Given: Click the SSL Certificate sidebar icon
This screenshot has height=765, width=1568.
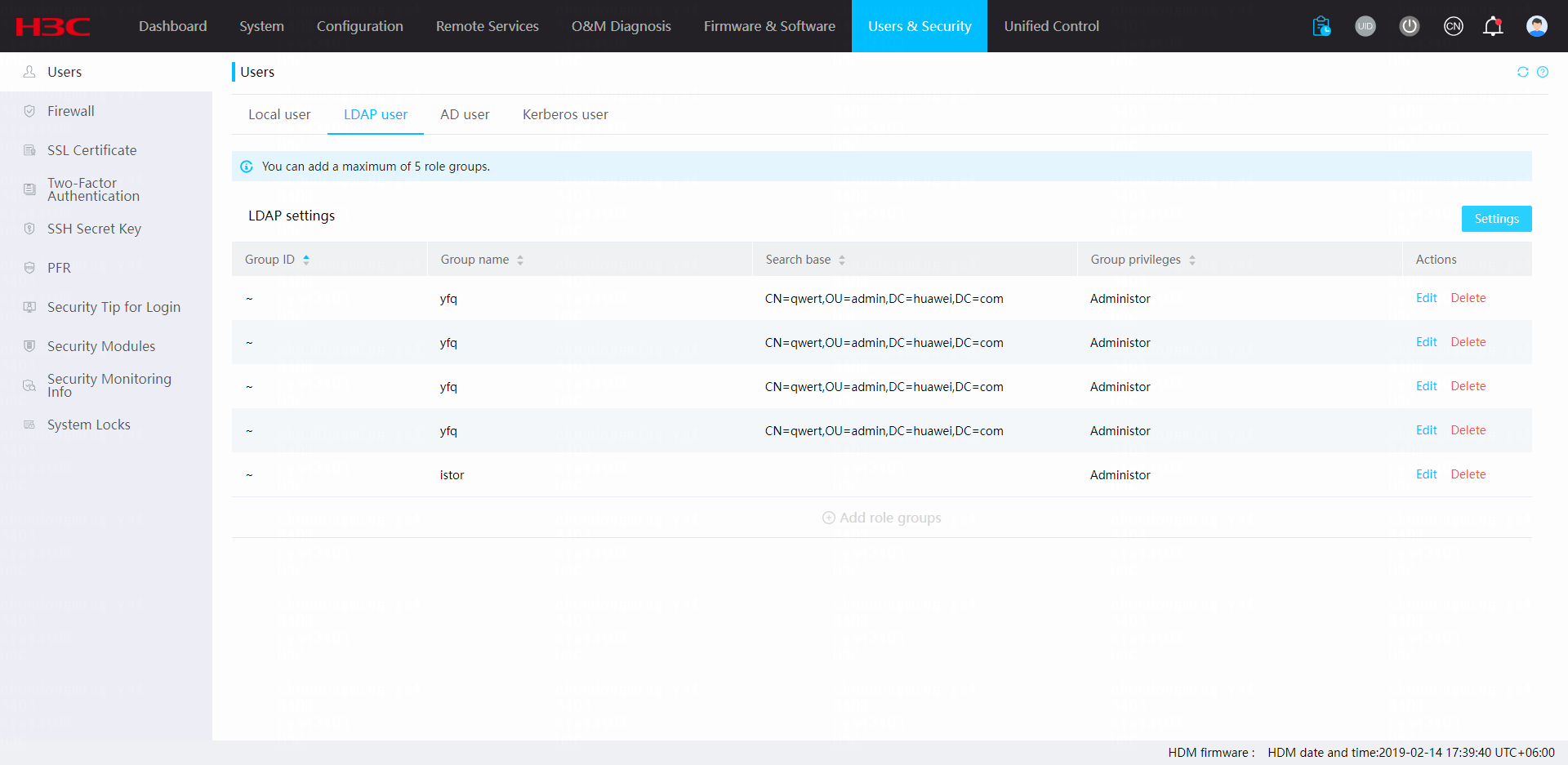Looking at the screenshot, I should [x=29, y=150].
